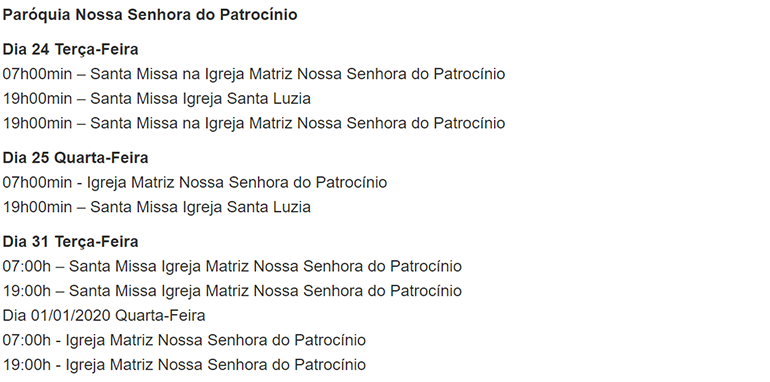Image resolution: width=770 pixels, height=382 pixels.
Task: Click the '19:00h' time under Dia 31
Action: pyautogui.click(x=27, y=291)
